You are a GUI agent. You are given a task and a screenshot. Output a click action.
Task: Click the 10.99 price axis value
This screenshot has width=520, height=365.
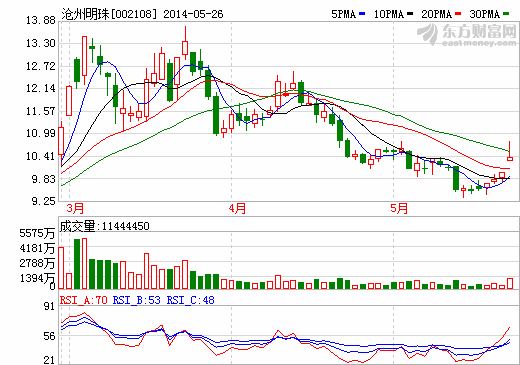pyautogui.click(x=41, y=133)
